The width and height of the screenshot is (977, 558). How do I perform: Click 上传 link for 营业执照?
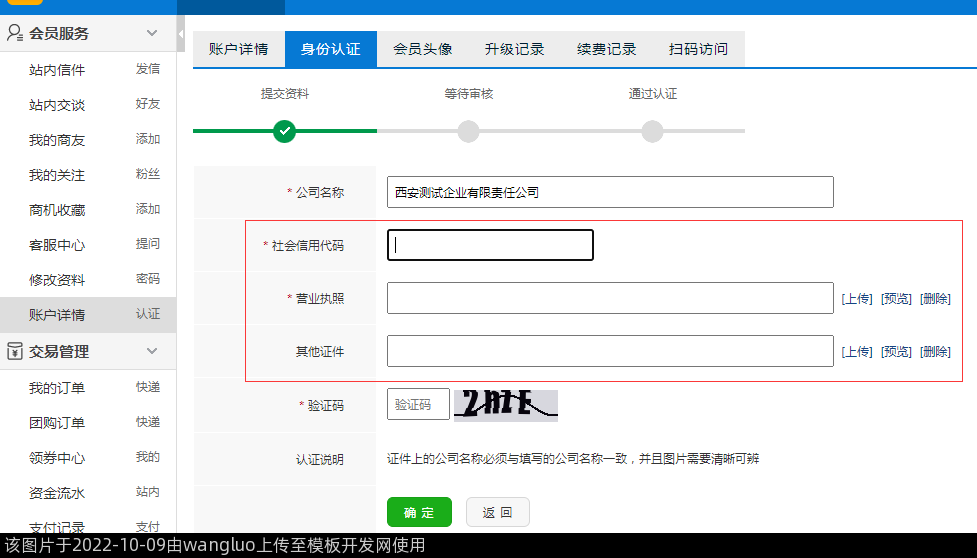(857, 298)
